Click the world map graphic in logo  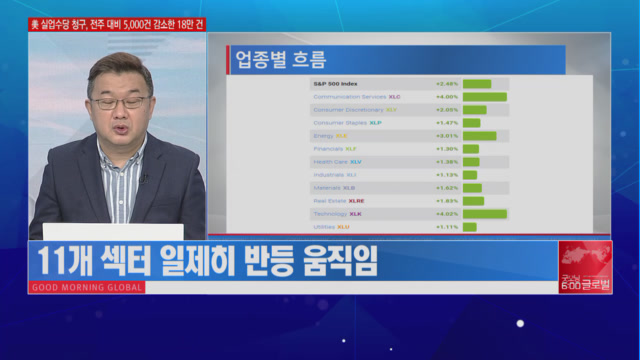(585, 256)
